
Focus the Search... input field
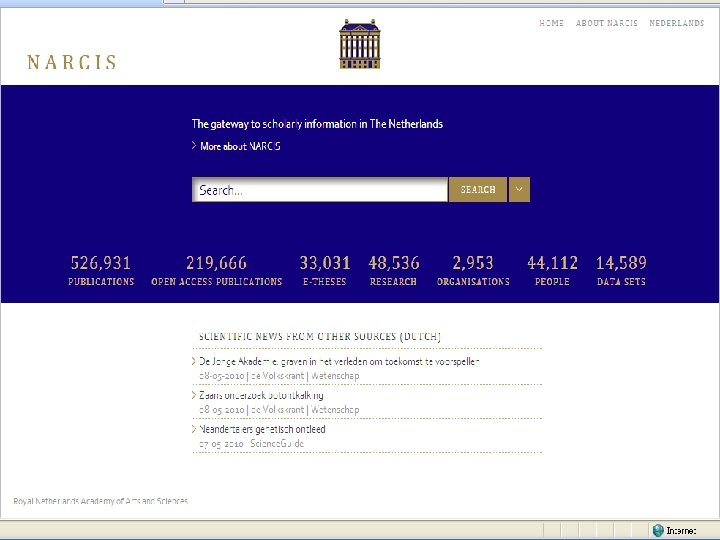[x=320, y=189]
